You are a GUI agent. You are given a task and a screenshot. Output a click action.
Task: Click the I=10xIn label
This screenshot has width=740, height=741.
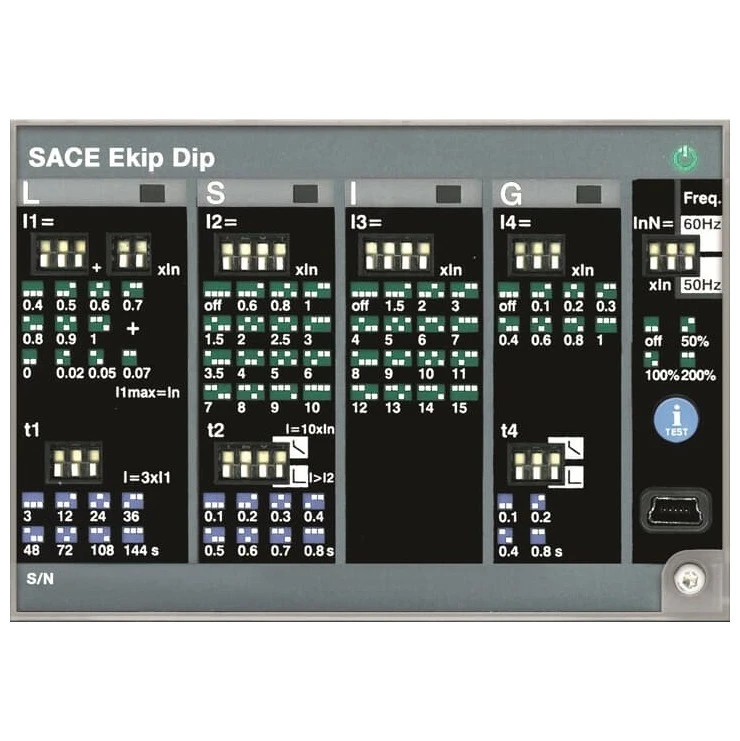[x=310, y=429]
